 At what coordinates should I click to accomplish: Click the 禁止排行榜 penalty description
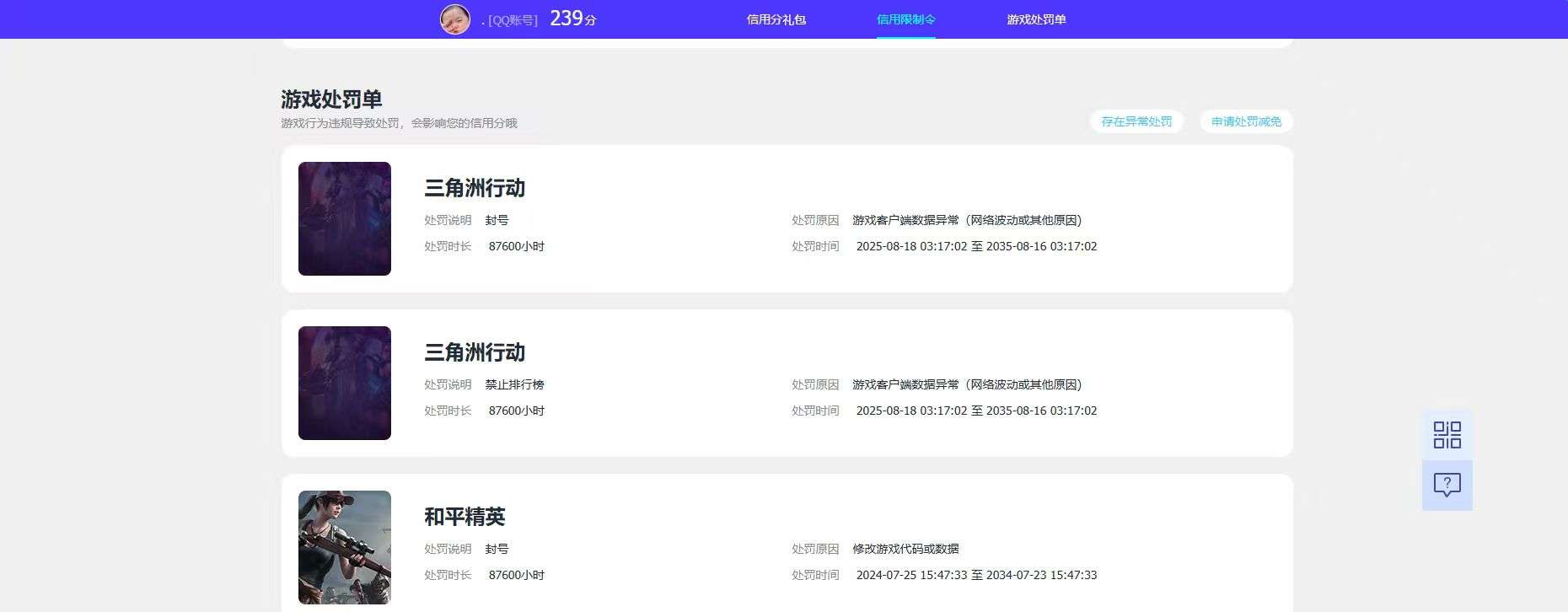pos(514,384)
